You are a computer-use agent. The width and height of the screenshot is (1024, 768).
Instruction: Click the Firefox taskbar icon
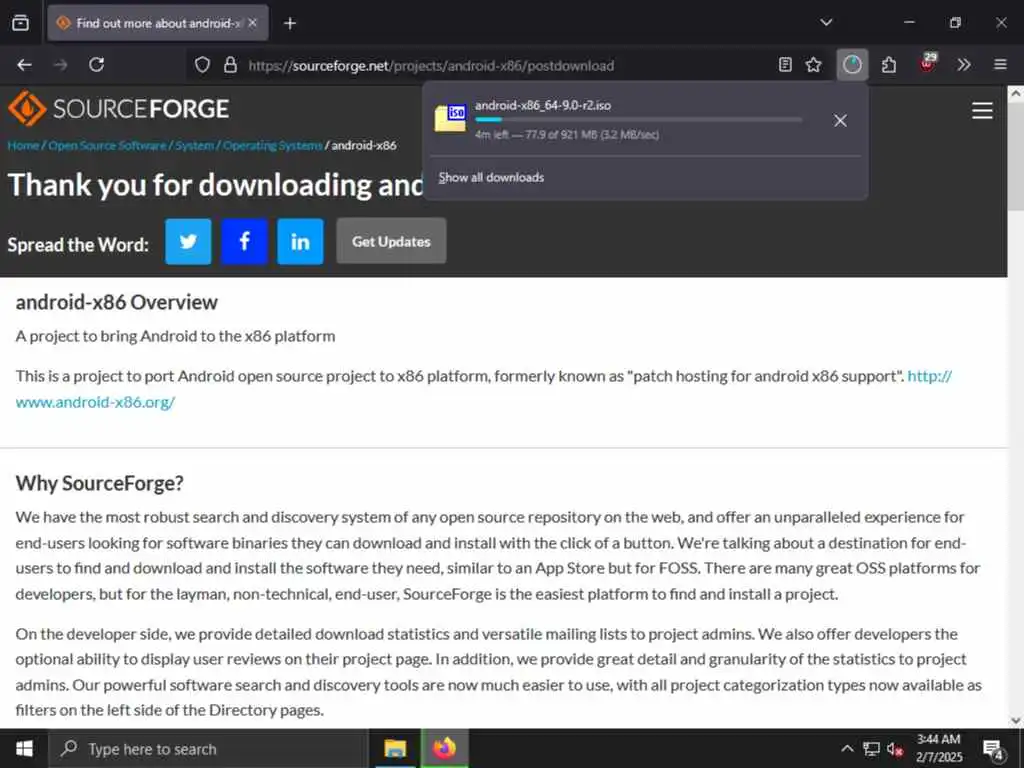444,748
